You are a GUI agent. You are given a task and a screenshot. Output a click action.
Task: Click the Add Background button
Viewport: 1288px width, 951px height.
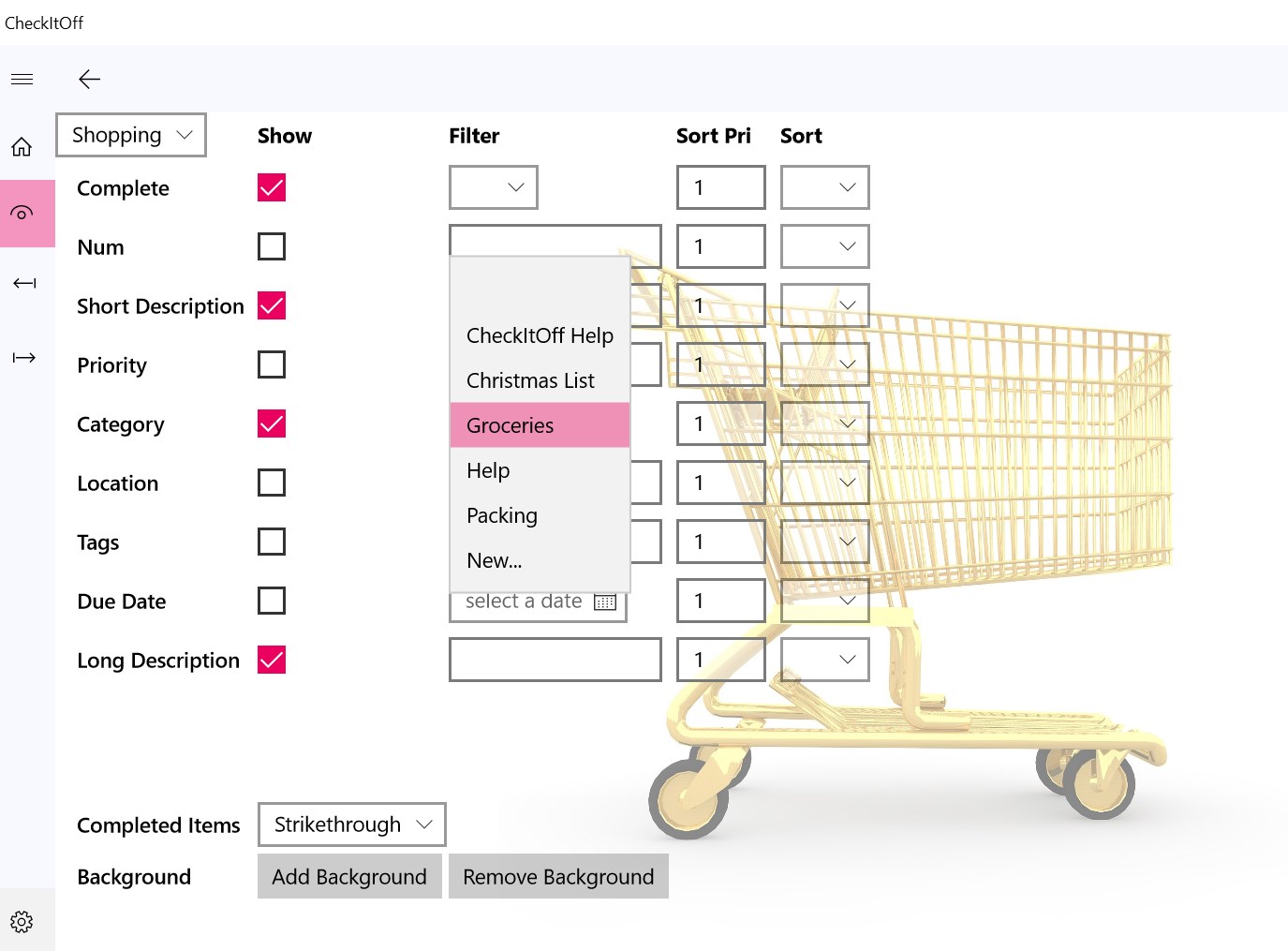349,877
